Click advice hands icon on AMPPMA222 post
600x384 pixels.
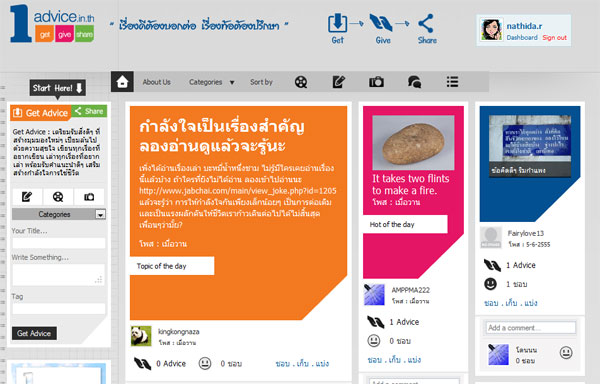click(375, 322)
